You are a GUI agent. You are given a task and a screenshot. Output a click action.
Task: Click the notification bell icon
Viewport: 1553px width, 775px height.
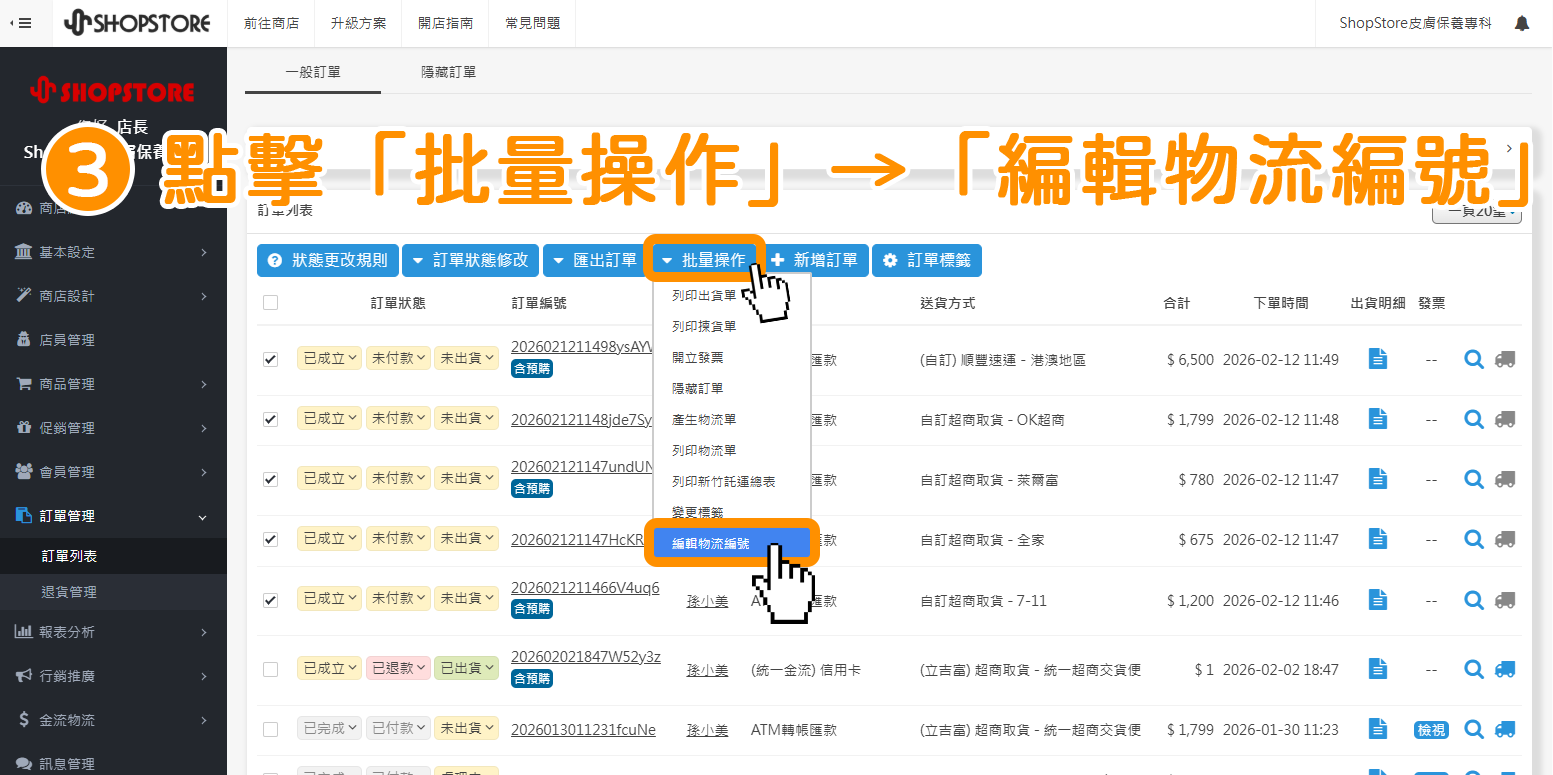tap(1521, 23)
